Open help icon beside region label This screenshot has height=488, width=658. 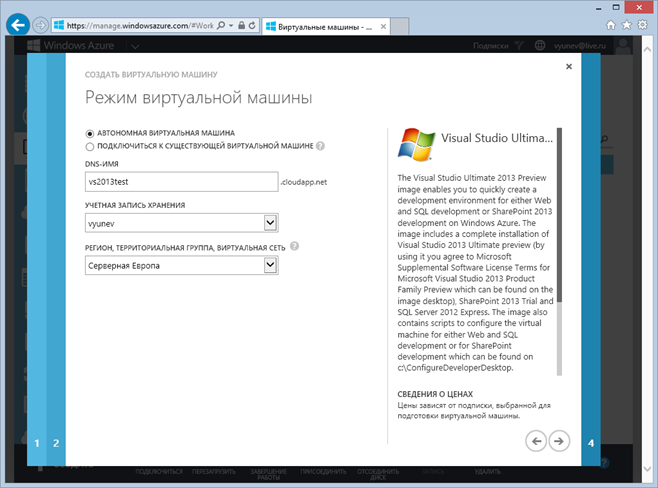click(x=294, y=246)
